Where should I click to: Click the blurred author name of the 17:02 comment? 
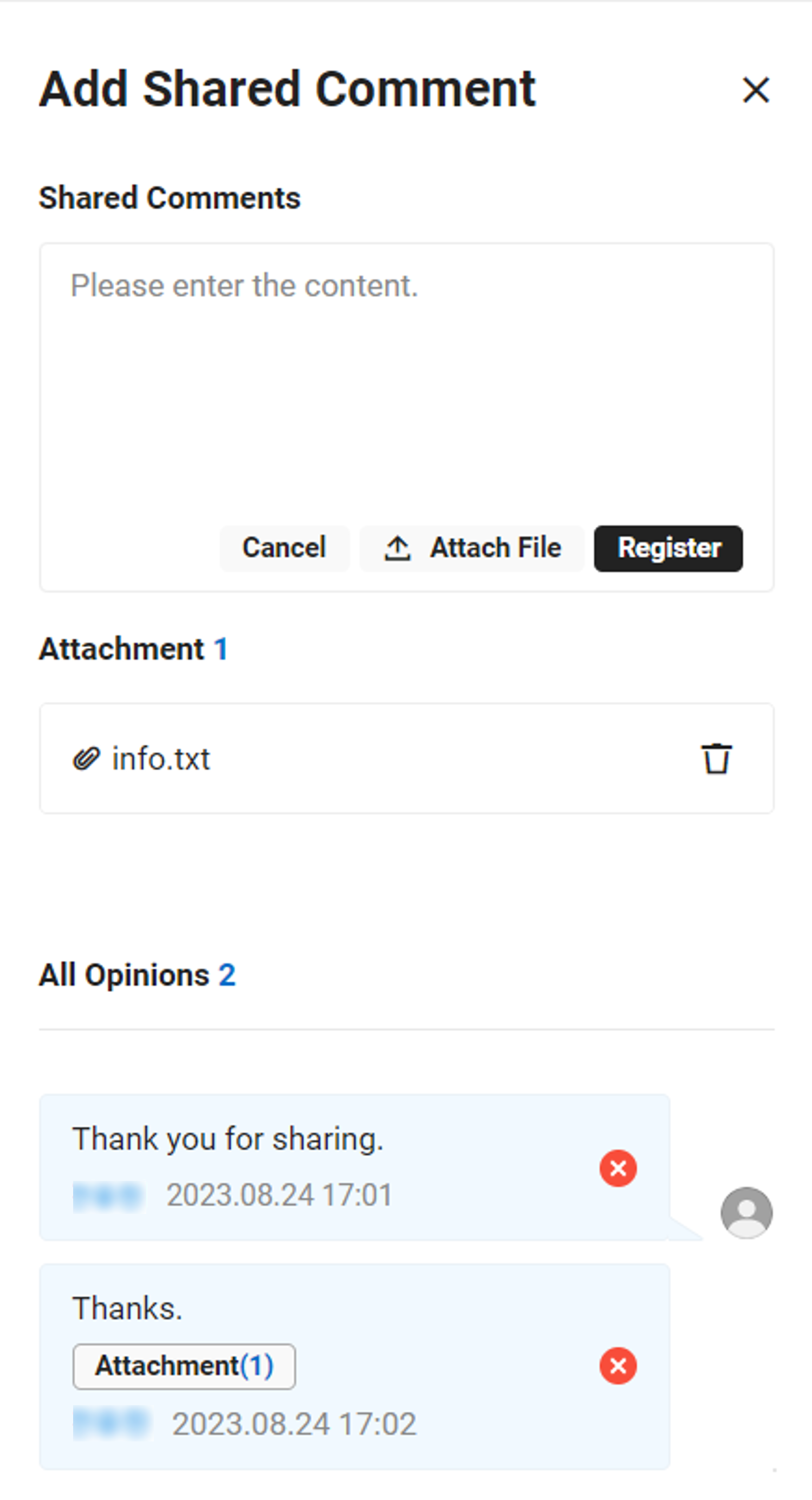(x=112, y=1424)
